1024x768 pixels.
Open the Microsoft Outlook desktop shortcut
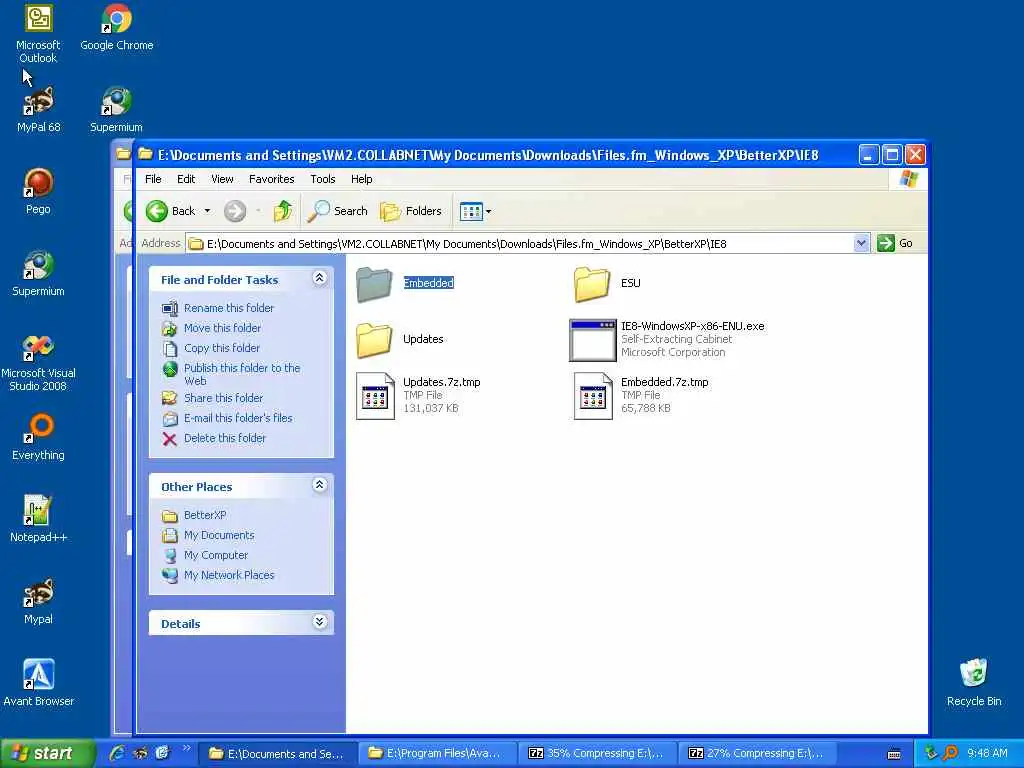coord(38,34)
